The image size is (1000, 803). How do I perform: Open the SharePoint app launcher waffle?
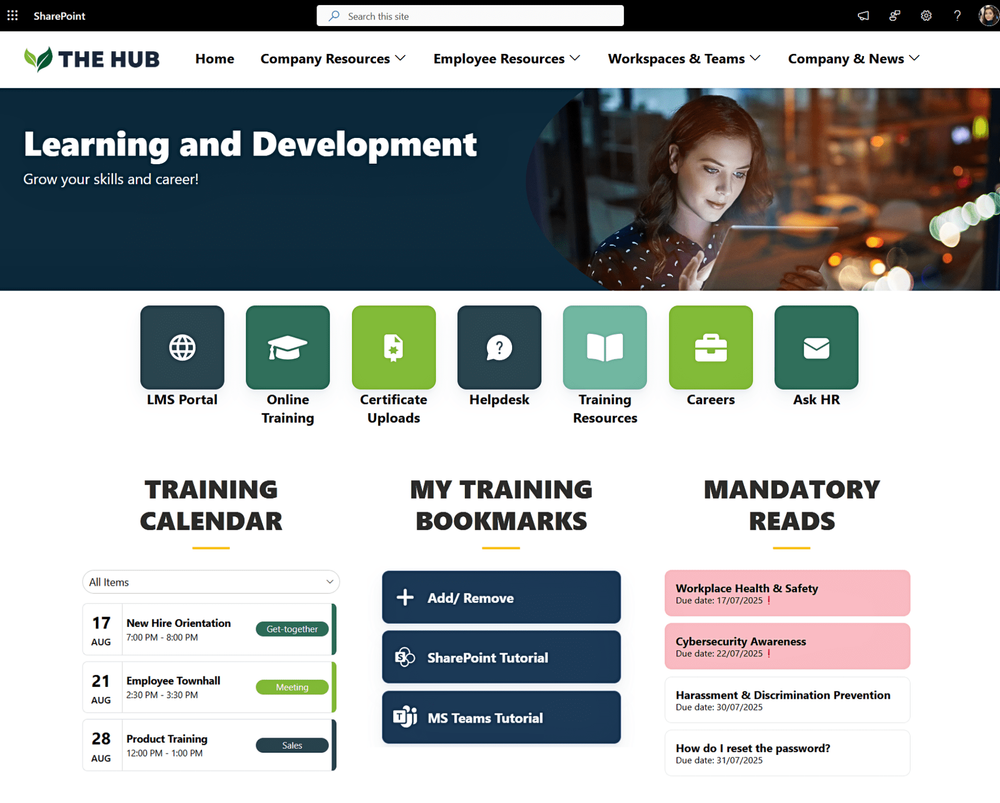click(13, 15)
